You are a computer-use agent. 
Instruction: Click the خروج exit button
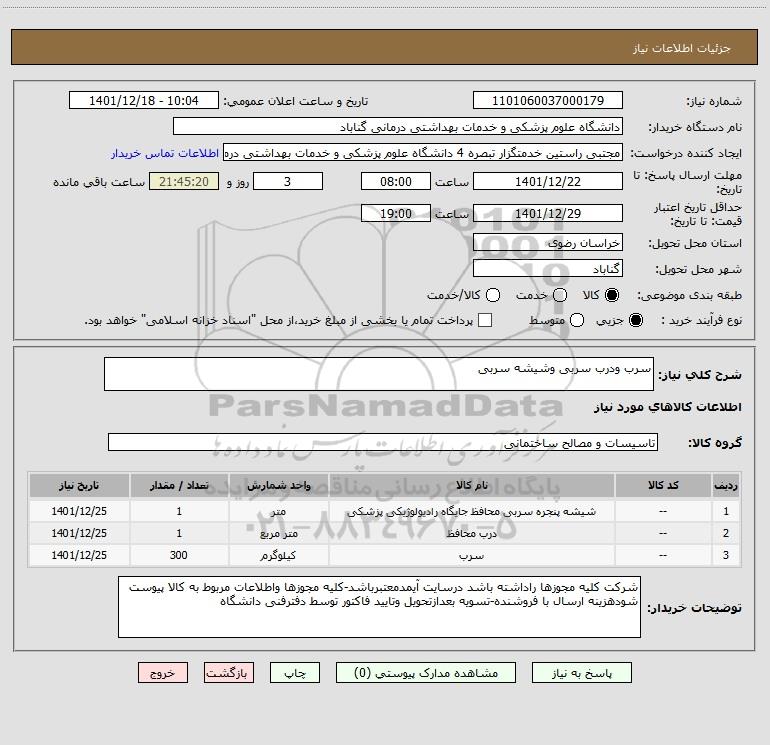click(163, 673)
